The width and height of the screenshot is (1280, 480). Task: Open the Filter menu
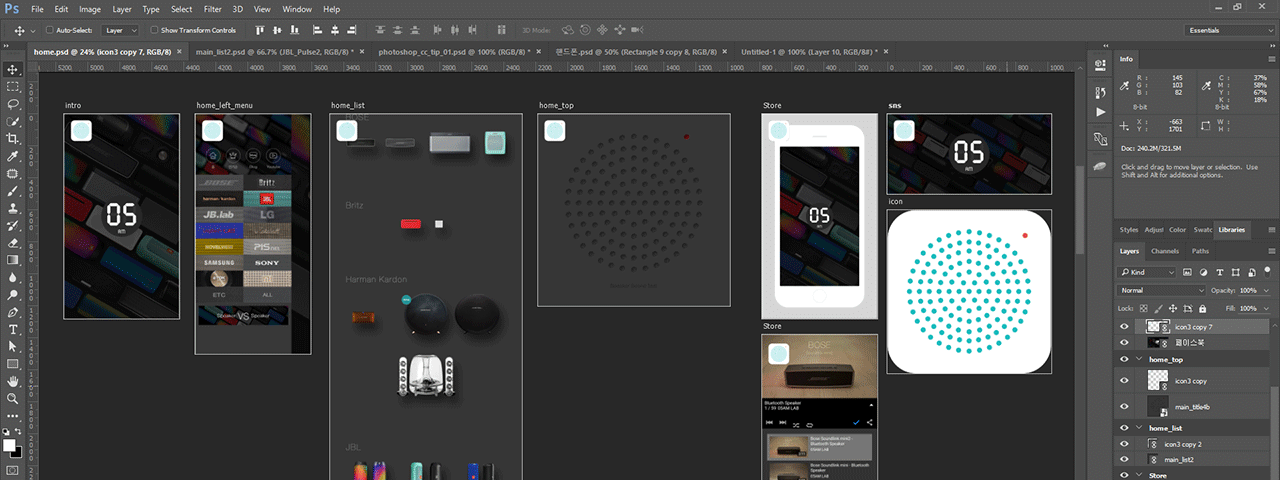[x=212, y=9]
